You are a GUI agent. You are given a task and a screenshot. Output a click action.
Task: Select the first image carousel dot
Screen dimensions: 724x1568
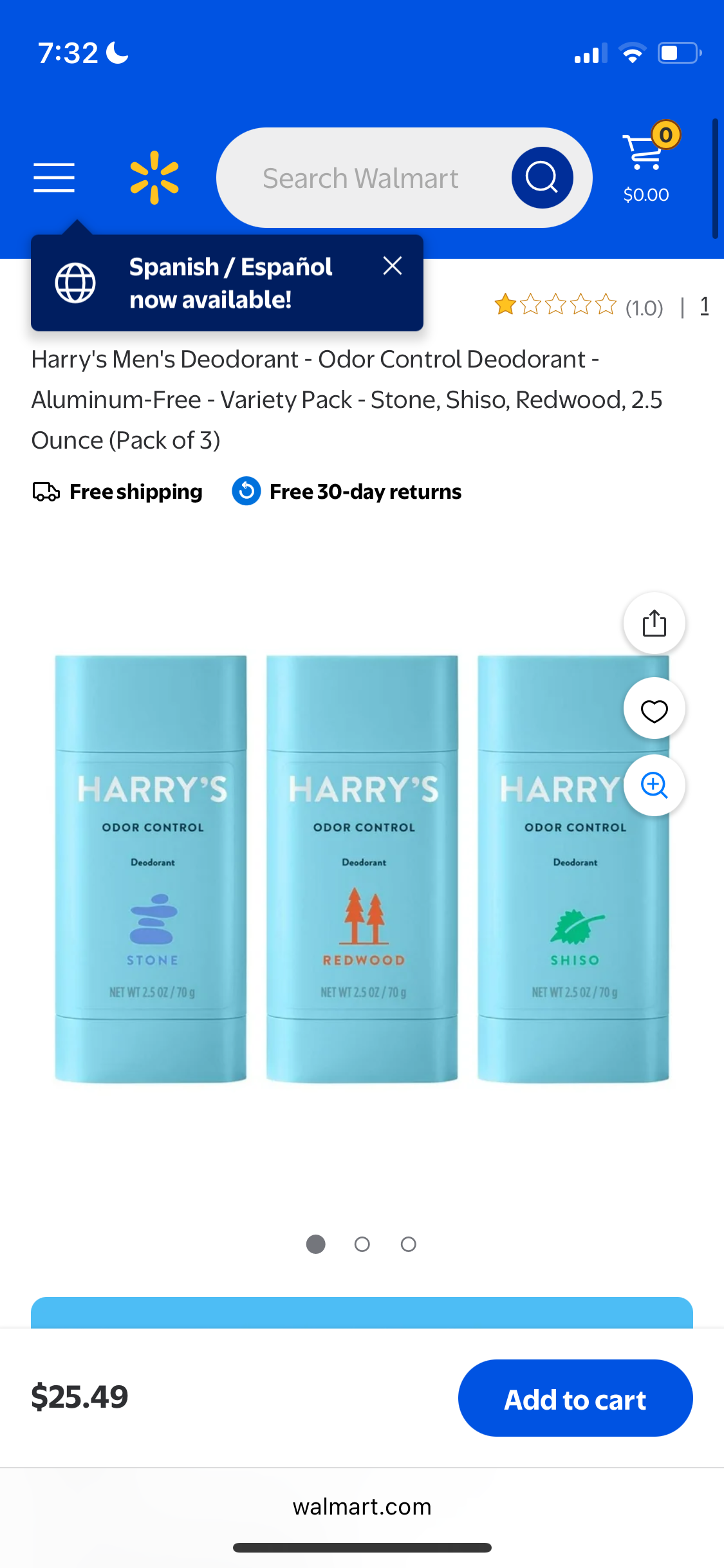click(315, 1244)
